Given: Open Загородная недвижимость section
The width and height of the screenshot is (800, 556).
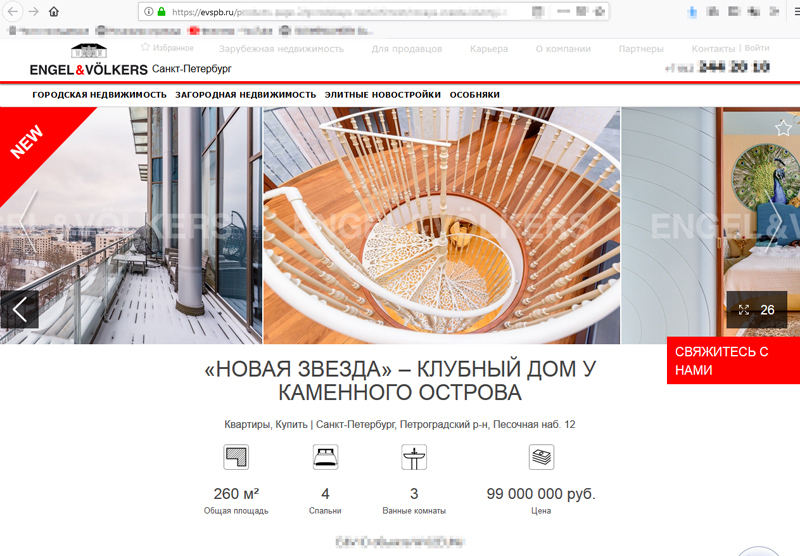Looking at the screenshot, I should point(245,95).
